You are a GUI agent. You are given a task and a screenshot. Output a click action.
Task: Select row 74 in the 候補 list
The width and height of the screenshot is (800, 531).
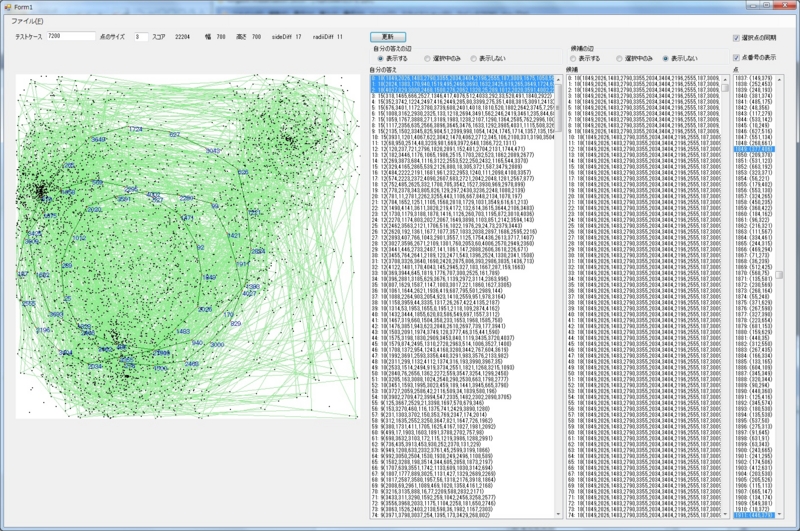click(643, 515)
